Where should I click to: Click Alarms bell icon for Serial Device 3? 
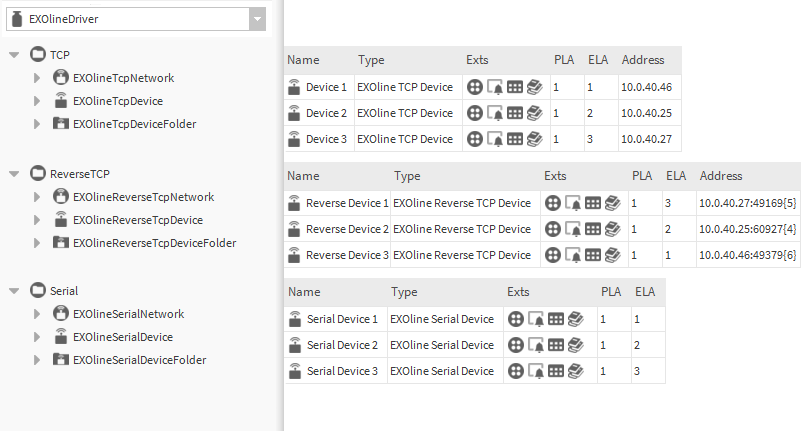coord(536,371)
